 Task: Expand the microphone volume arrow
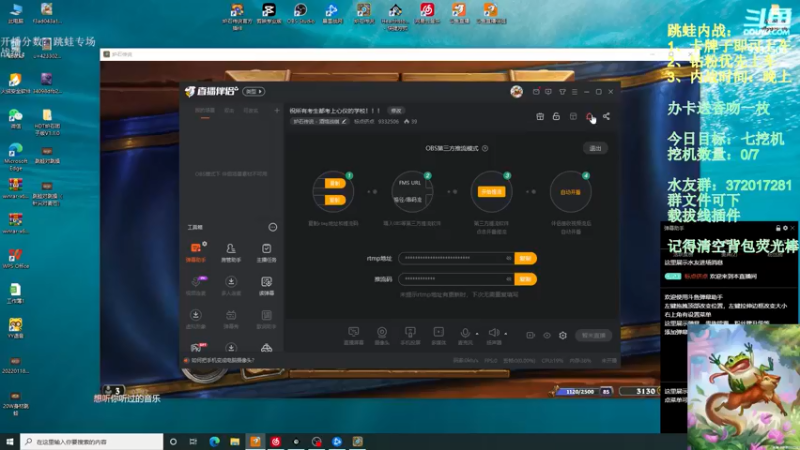[477, 334]
